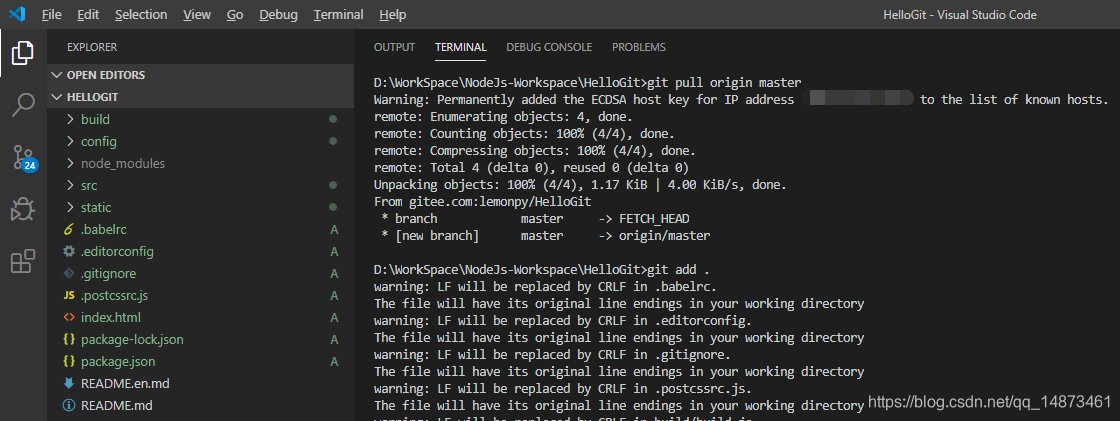Open the File menu
The height and width of the screenshot is (421, 1120).
point(51,14)
